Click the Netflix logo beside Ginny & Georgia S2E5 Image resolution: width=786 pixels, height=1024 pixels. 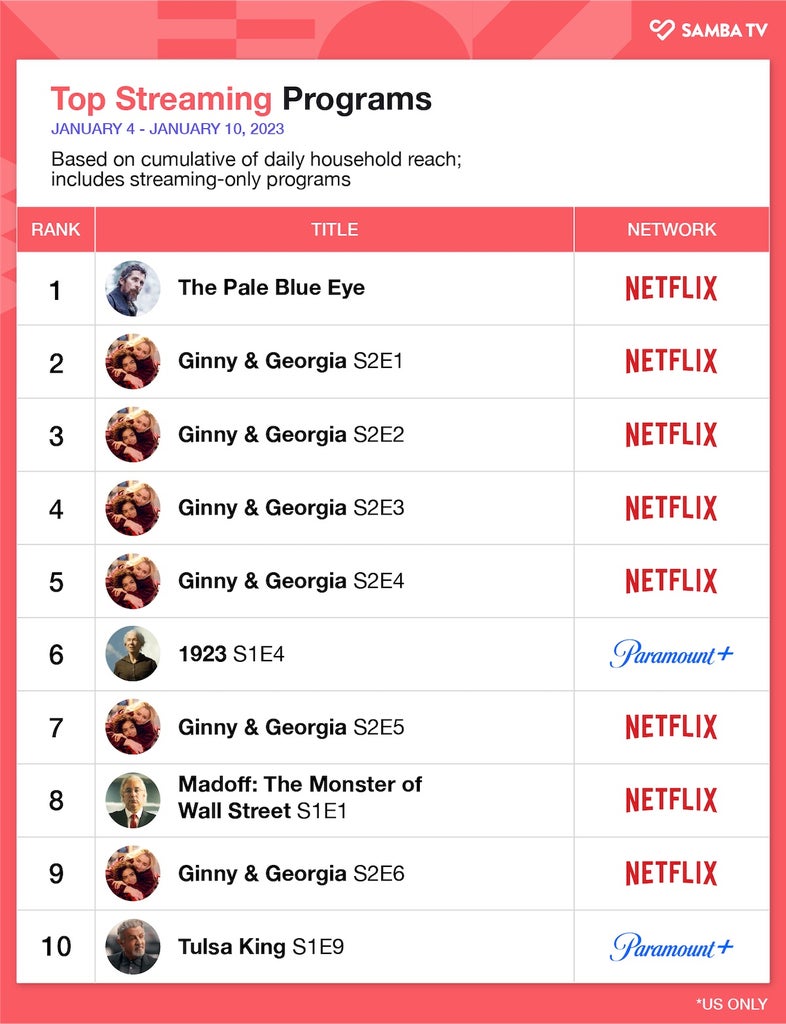[671, 727]
